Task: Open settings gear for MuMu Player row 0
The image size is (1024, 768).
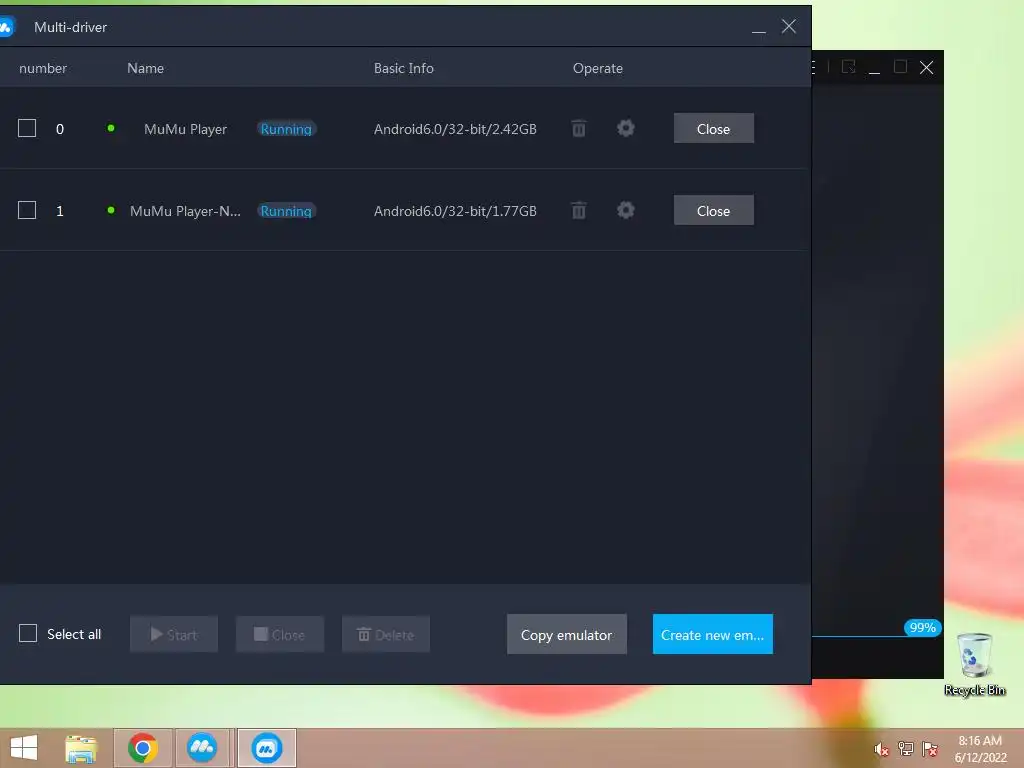Action: 626,128
